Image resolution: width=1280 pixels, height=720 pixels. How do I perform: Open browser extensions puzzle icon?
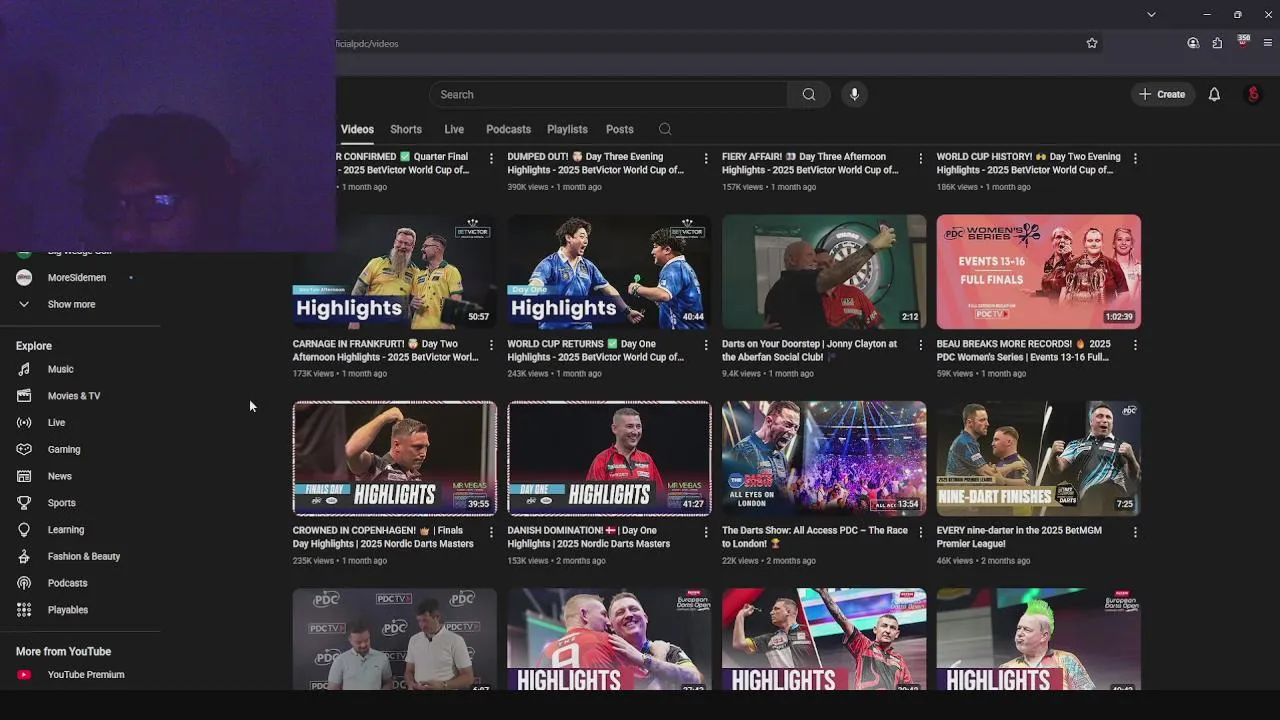(1217, 43)
